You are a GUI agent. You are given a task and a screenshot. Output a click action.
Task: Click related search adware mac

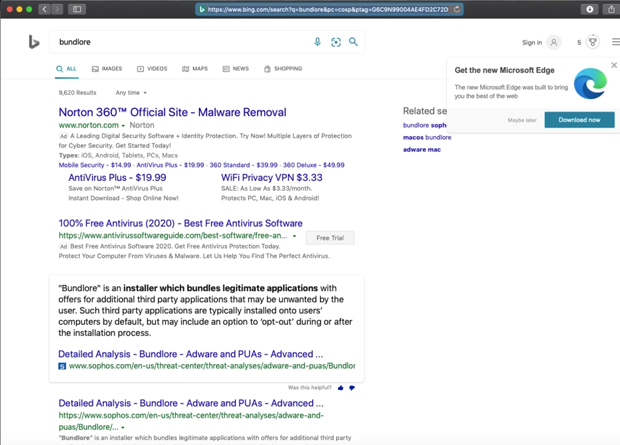pos(422,150)
